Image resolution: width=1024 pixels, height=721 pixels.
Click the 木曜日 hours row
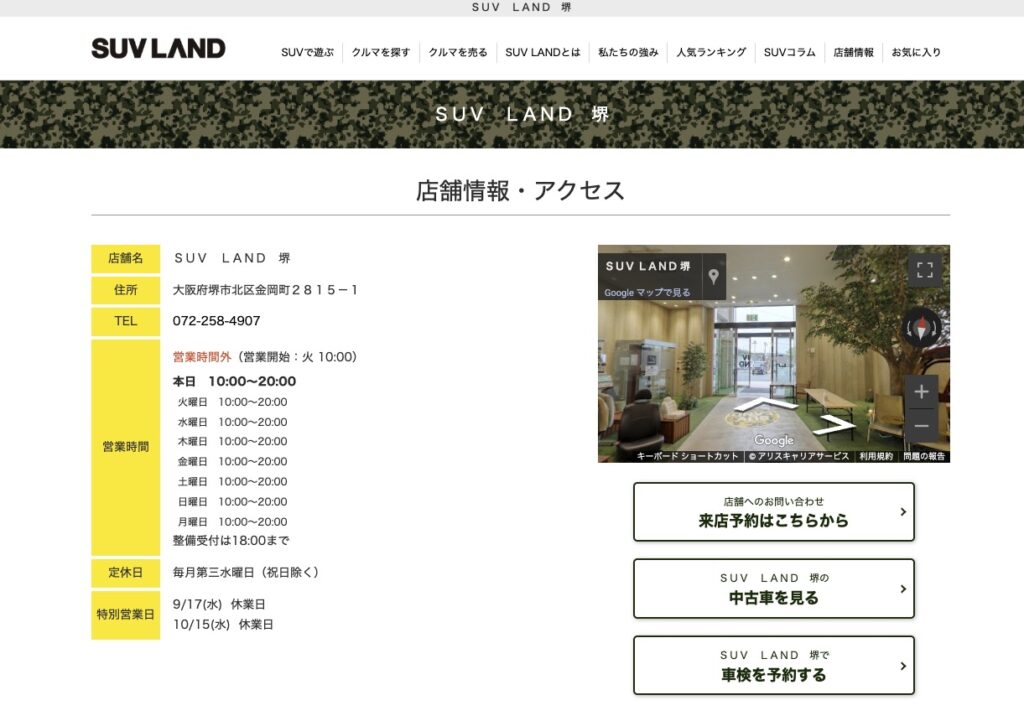[232, 441]
